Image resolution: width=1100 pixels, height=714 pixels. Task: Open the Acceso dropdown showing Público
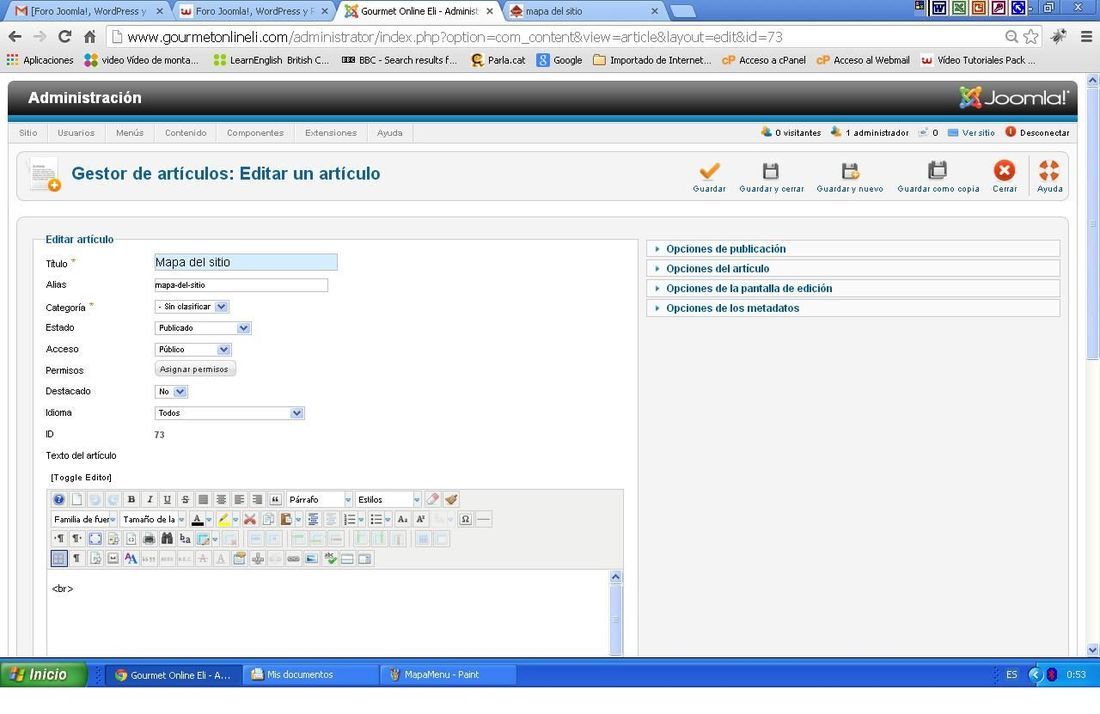point(193,349)
